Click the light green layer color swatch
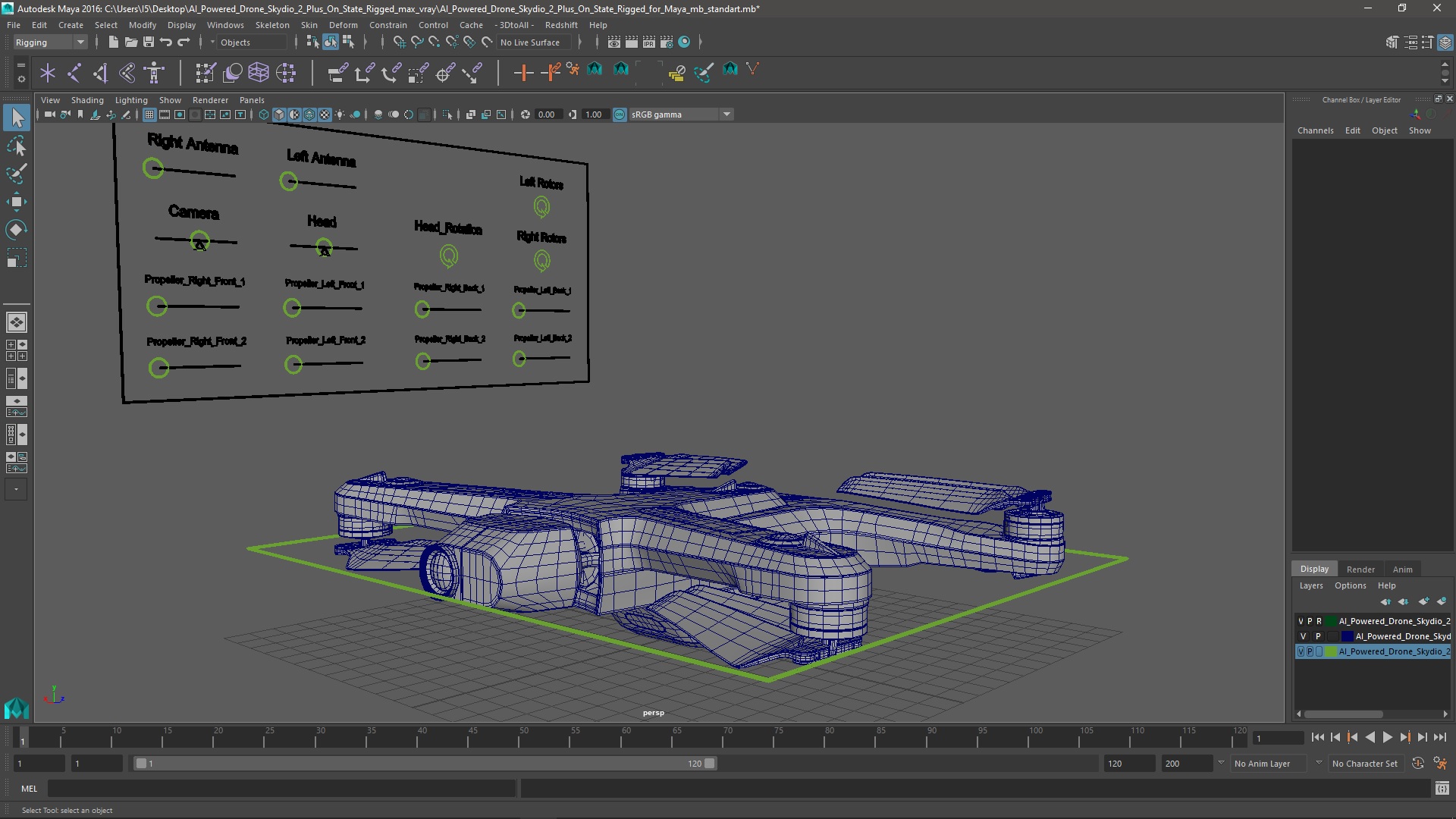1456x819 pixels. [1331, 652]
